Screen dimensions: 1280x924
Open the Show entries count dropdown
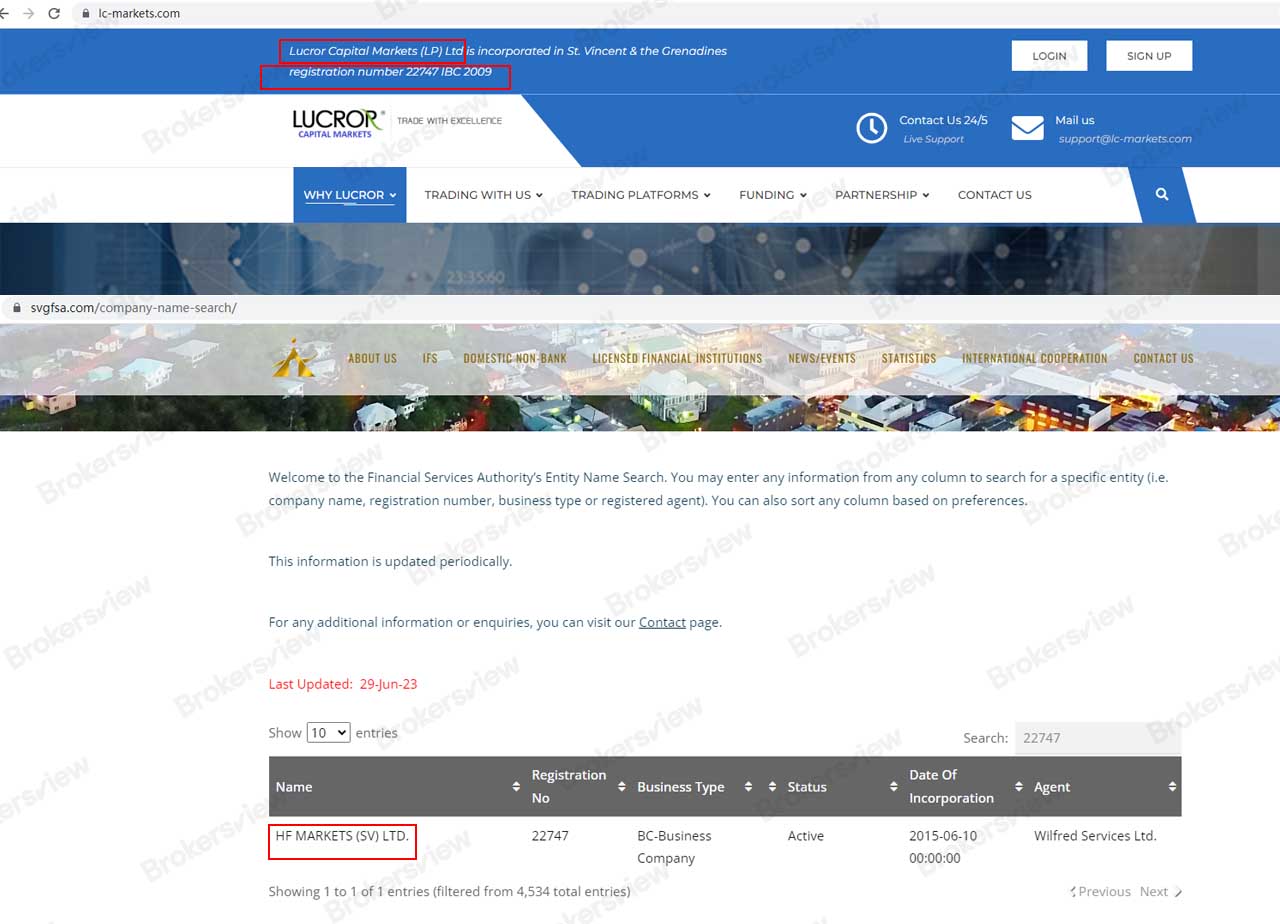coord(328,733)
